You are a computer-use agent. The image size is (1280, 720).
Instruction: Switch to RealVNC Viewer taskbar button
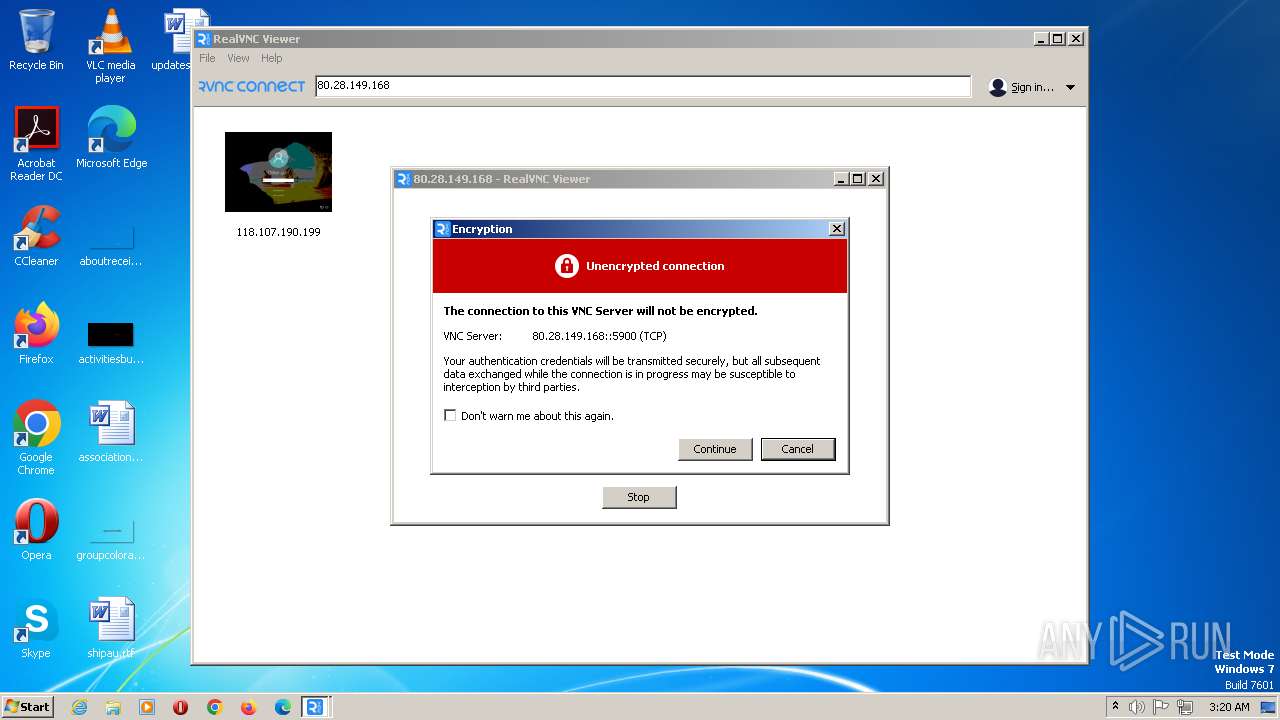coord(315,707)
